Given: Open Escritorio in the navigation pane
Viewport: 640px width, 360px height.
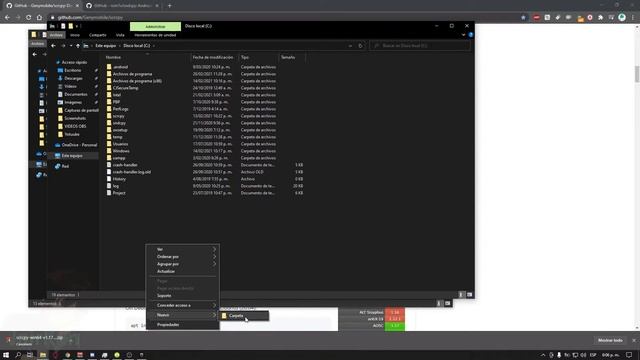Looking at the screenshot, I should pos(73,71).
